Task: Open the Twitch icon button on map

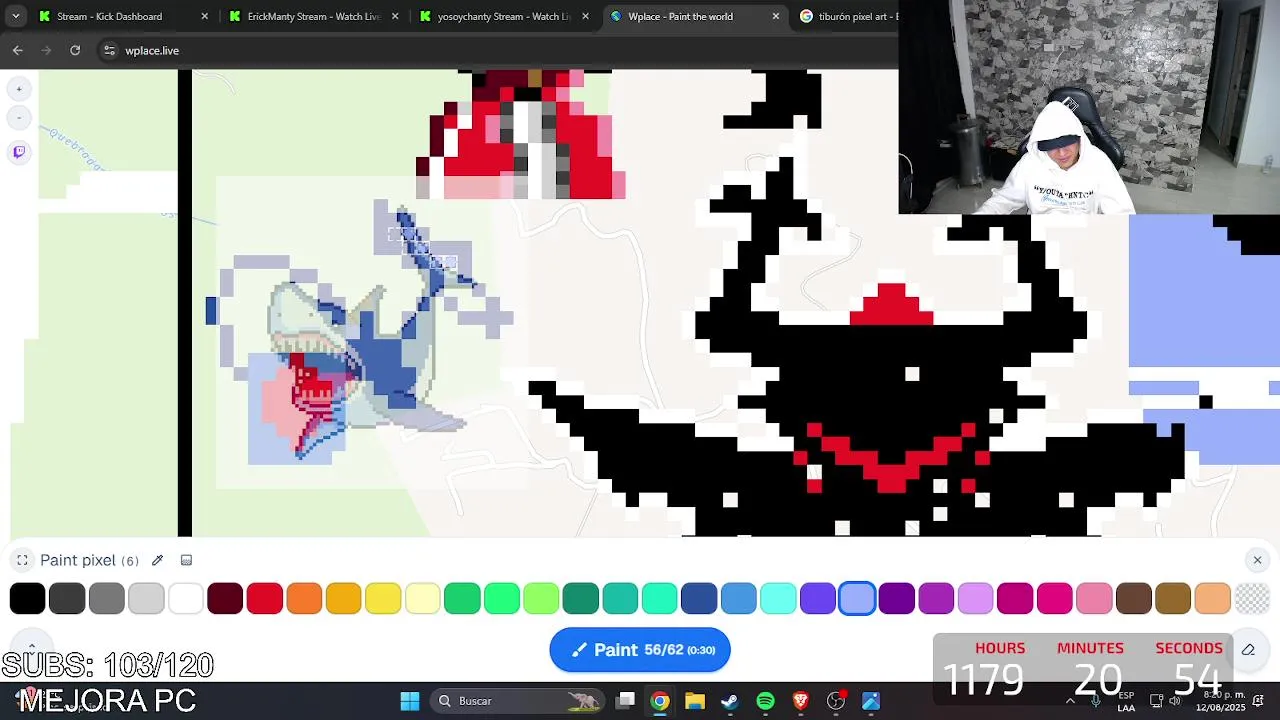Action: click(19, 152)
